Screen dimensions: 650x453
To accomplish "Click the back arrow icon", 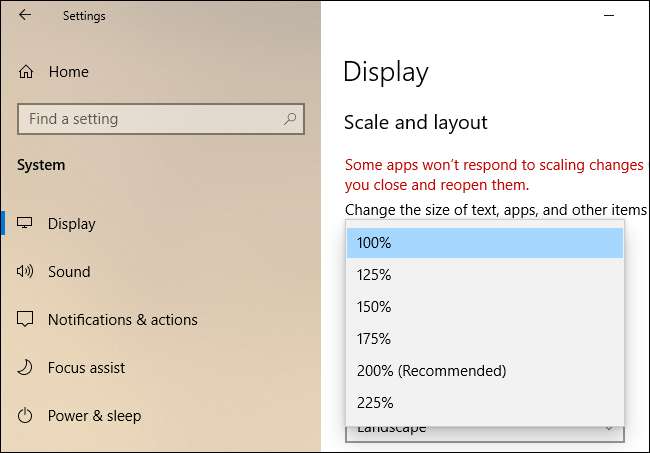I will pos(24,15).
